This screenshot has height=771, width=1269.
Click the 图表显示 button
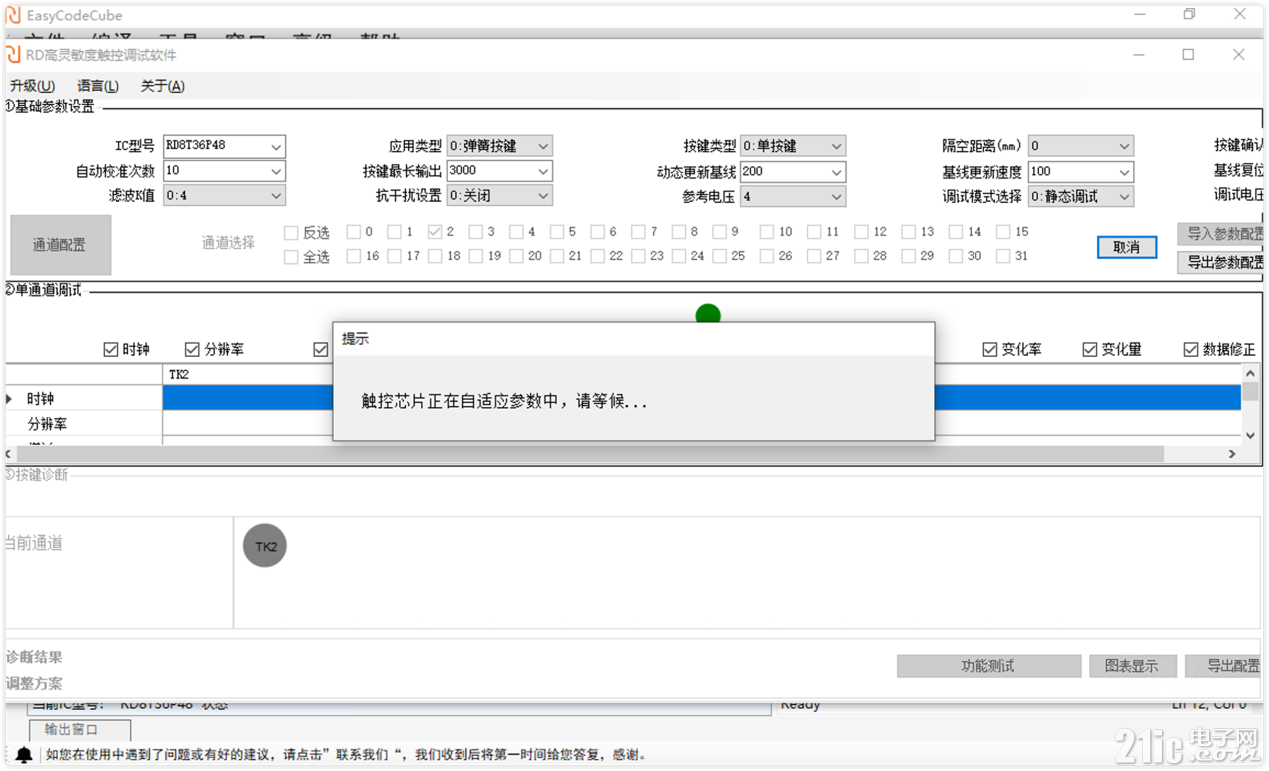pos(1132,666)
